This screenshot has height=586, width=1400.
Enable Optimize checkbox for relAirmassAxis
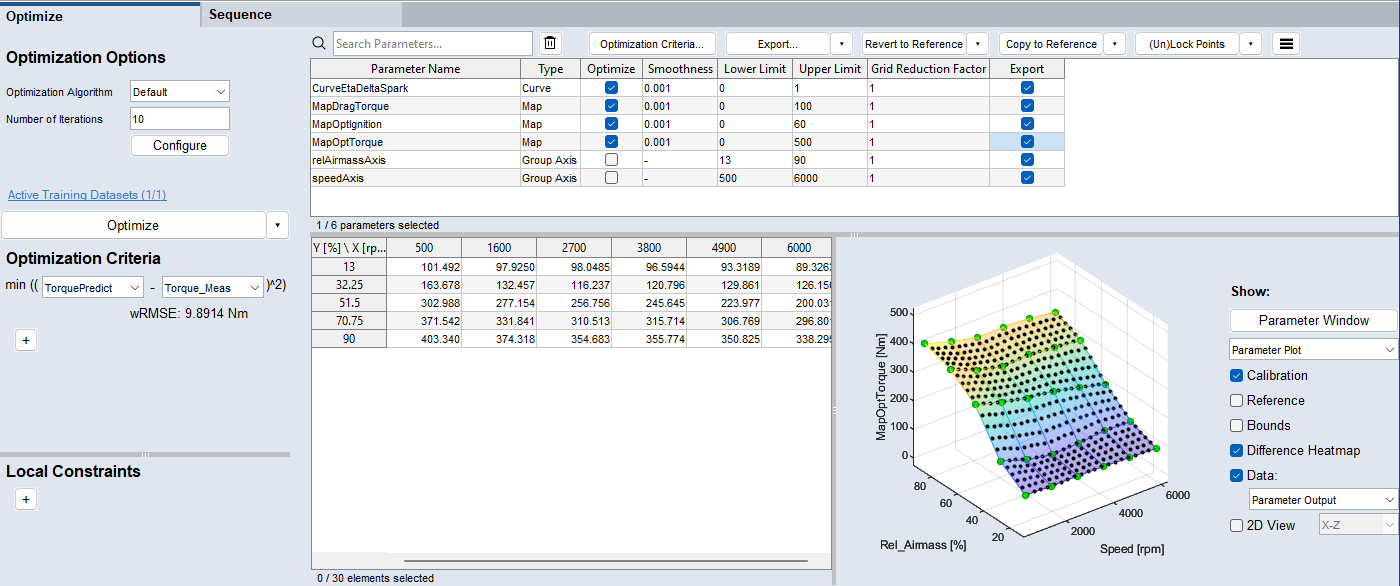click(611, 160)
